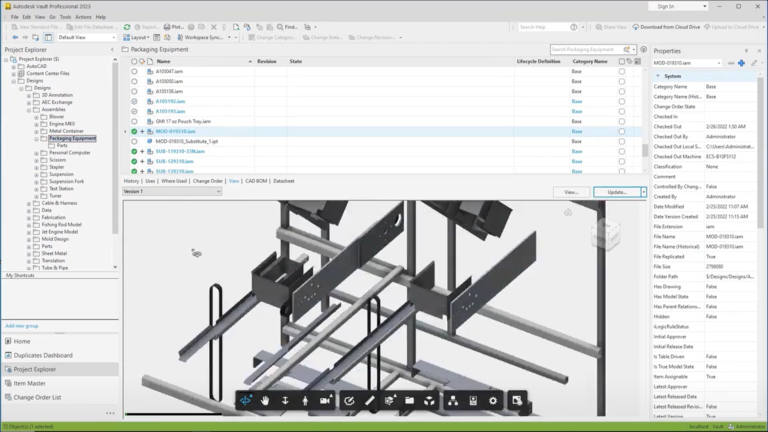The image size is (768, 432).
Task: Tick the checkbox in SUB-129310.iam row
Action: pyautogui.click(x=622, y=161)
